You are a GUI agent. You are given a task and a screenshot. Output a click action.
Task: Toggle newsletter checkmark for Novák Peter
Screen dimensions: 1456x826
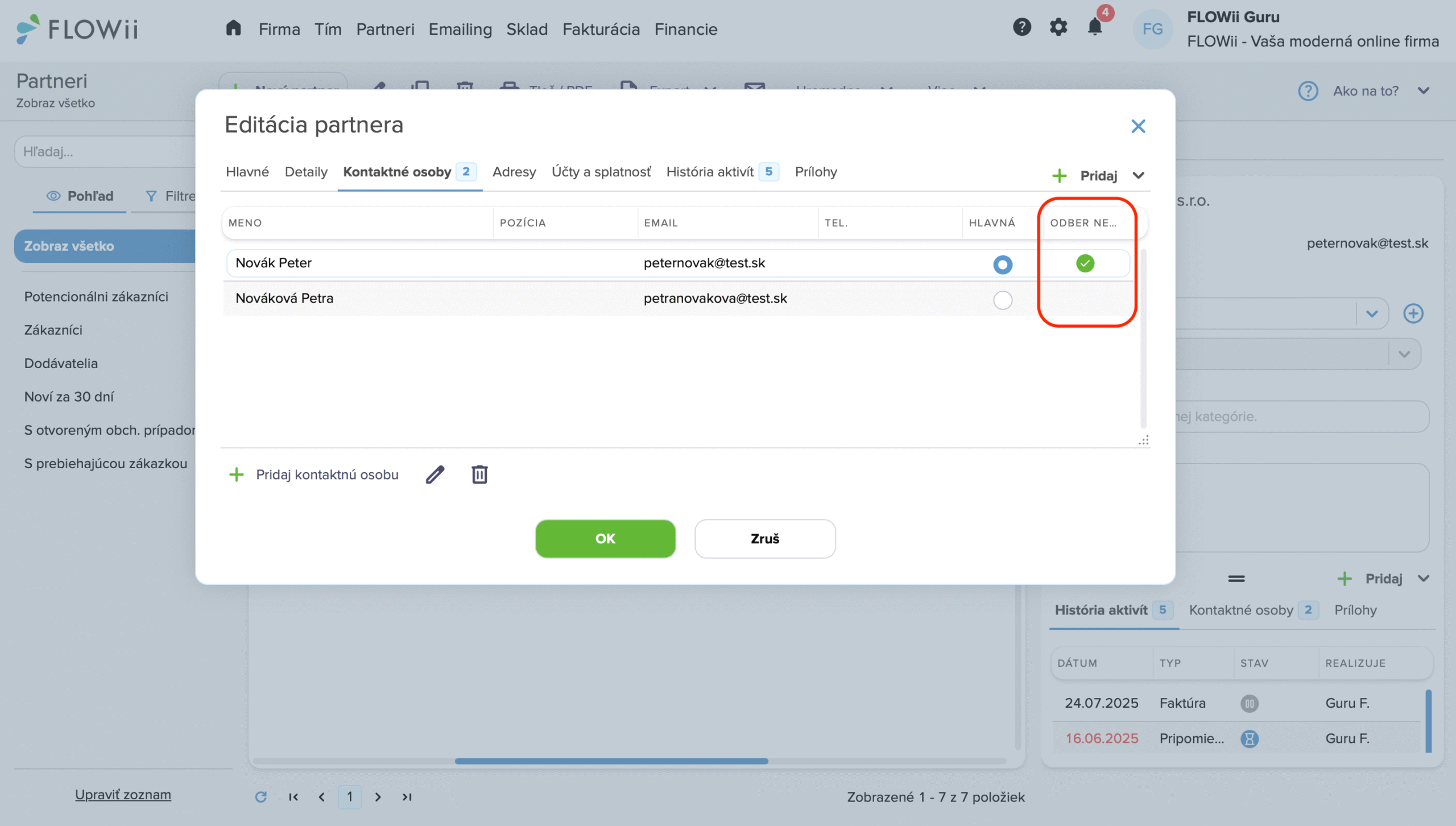[1085, 263]
